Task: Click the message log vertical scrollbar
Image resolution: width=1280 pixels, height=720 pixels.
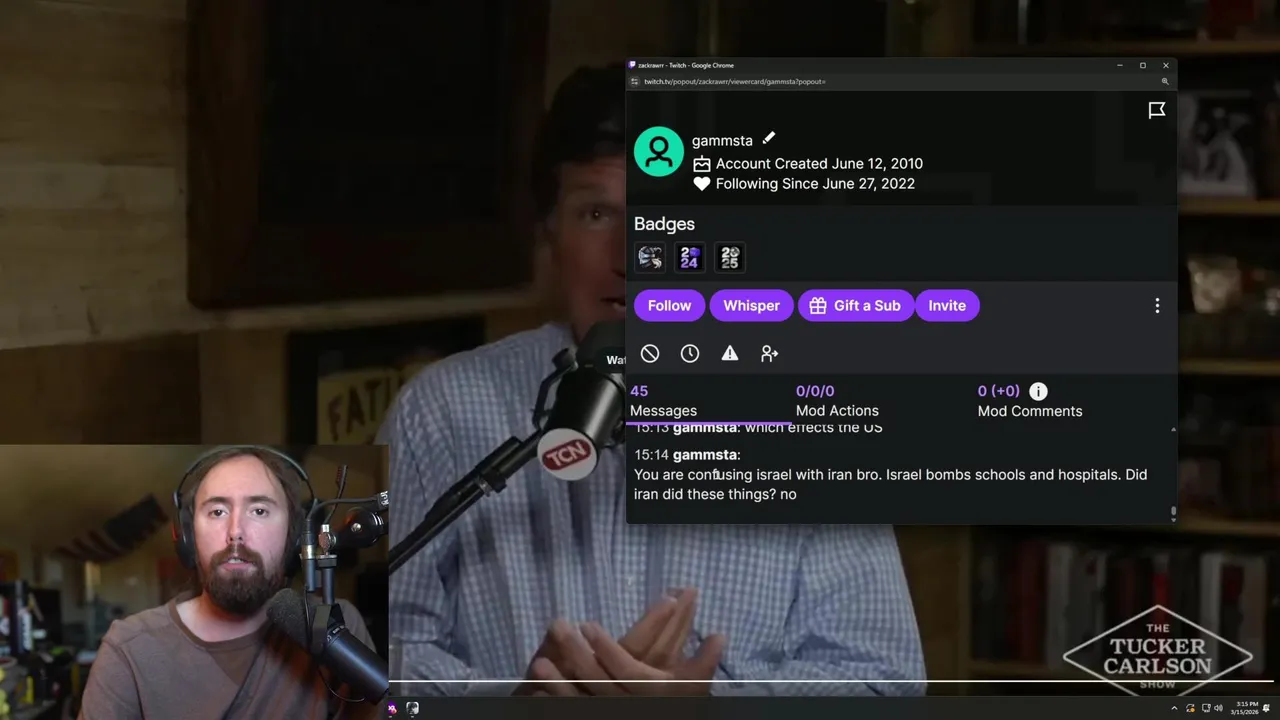Action: pos(1173,513)
